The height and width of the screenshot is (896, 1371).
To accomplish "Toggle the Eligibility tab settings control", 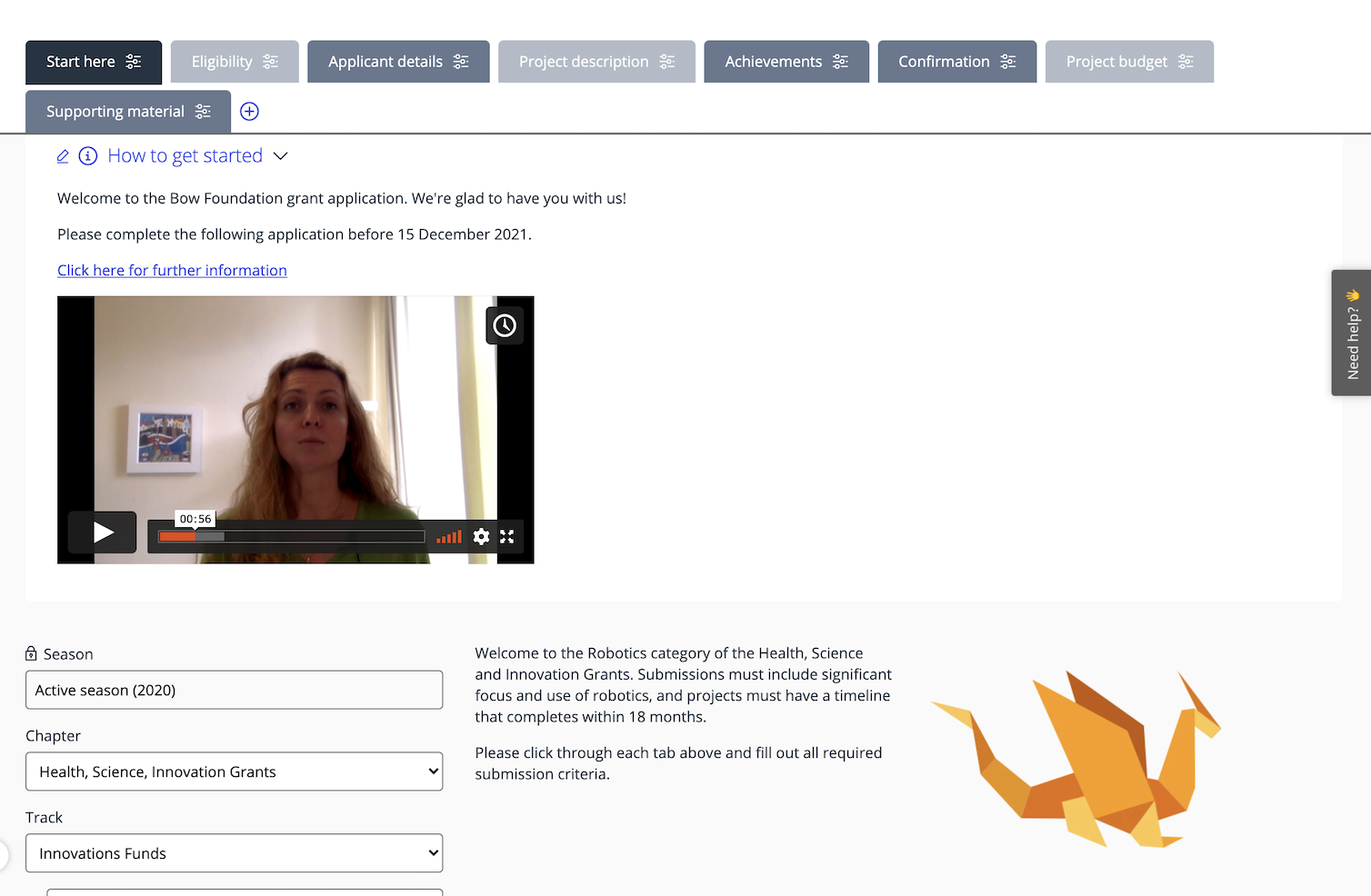I will 271,61.
